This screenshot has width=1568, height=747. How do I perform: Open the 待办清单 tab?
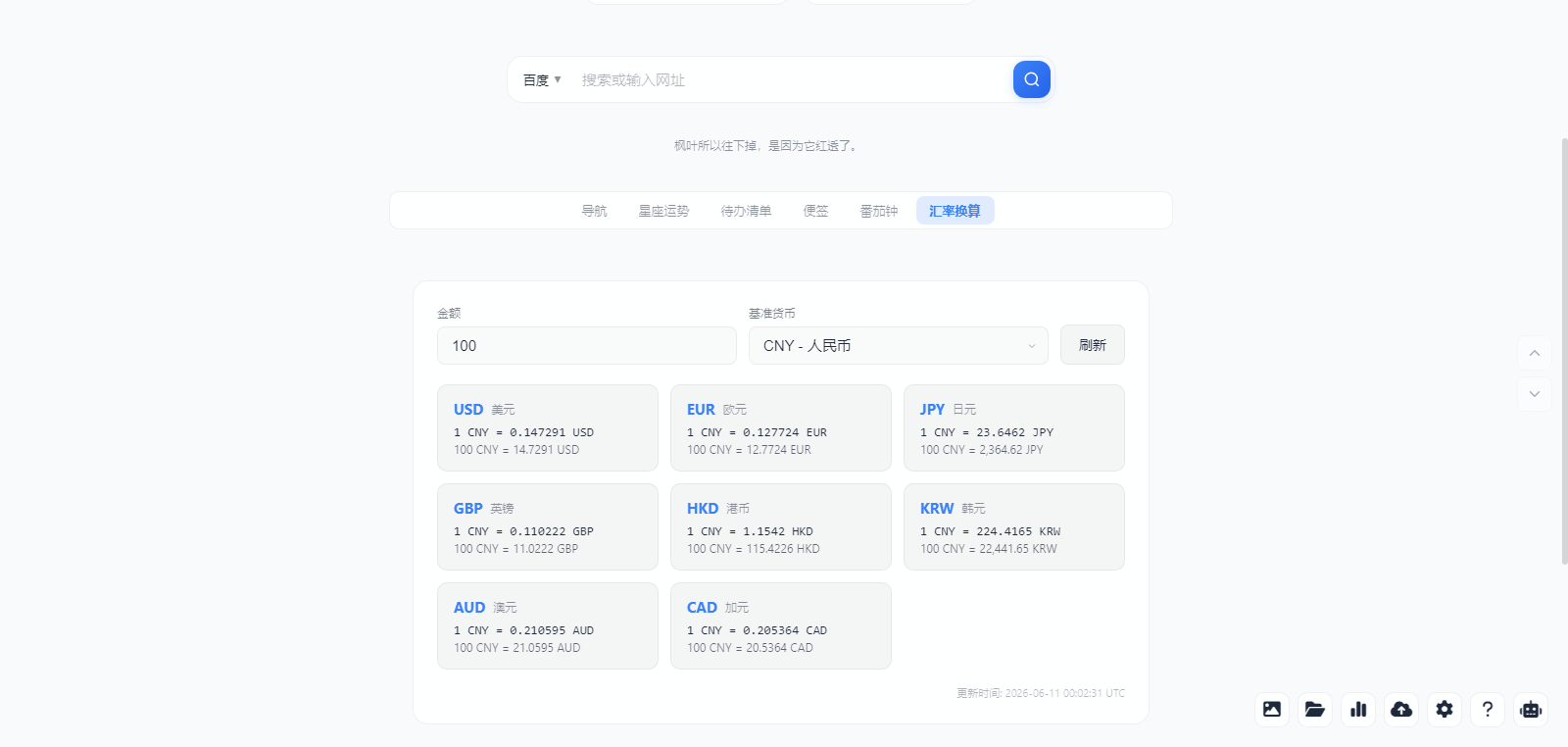tap(746, 211)
